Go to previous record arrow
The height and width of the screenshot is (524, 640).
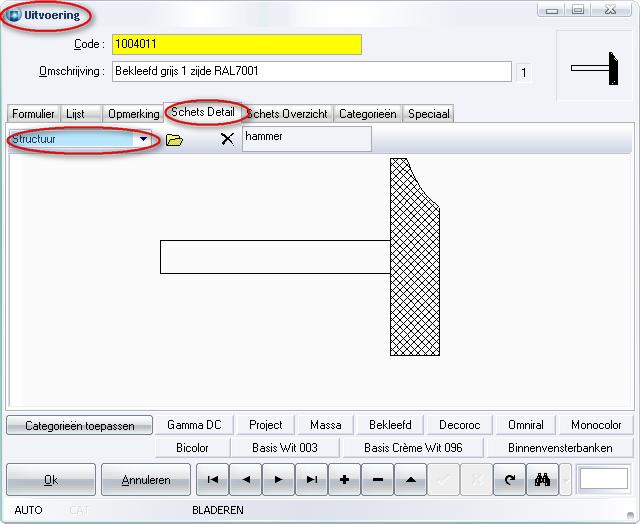pyautogui.click(x=246, y=480)
